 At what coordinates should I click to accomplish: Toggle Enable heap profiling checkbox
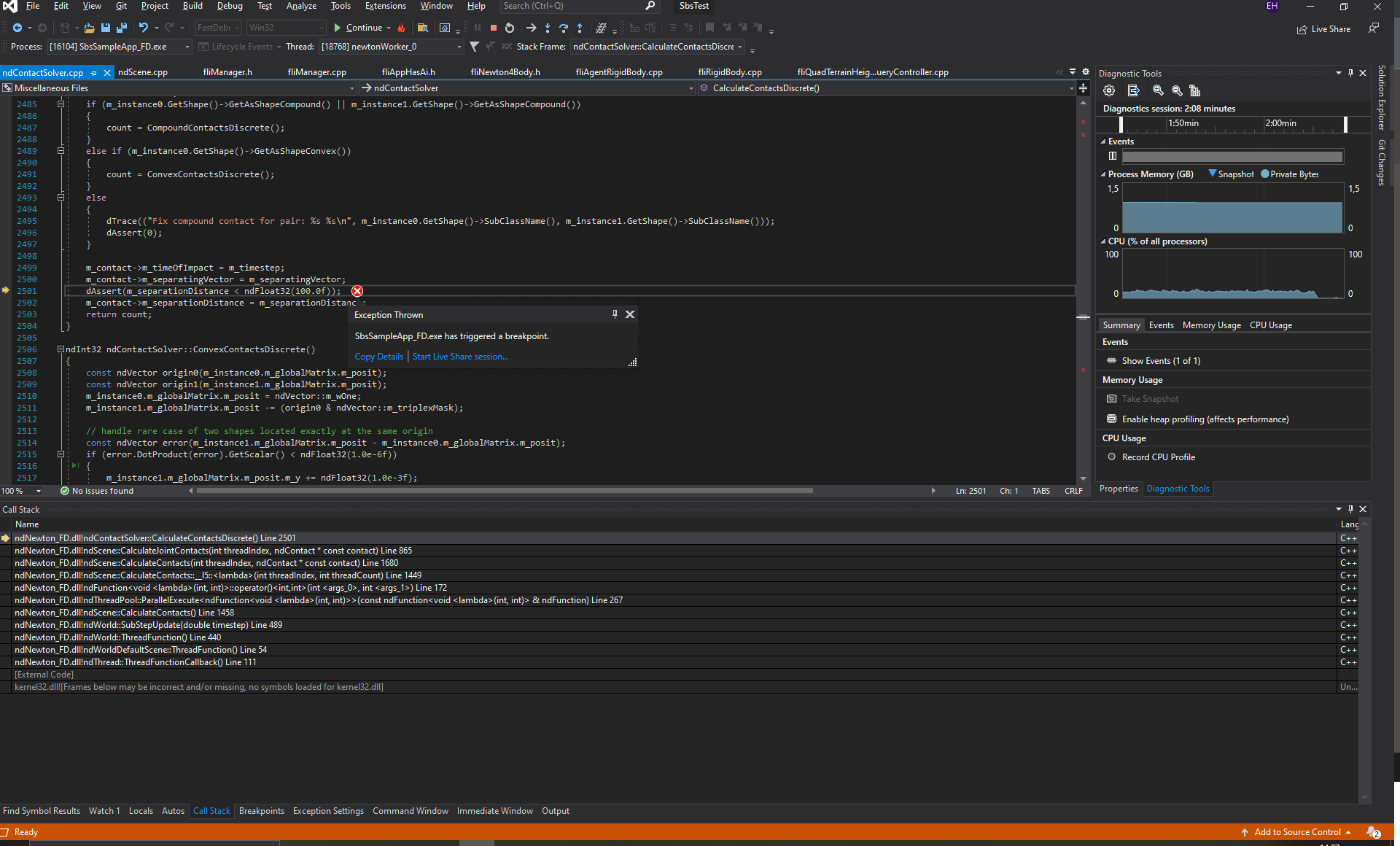click(x=1111, y=419)
